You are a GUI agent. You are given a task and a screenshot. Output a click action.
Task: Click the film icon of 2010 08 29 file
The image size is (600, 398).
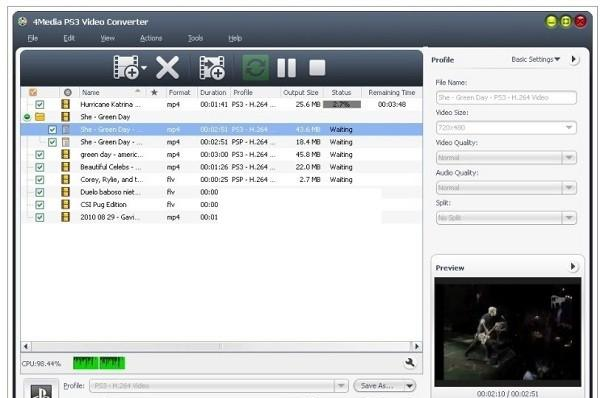[66, 217]
